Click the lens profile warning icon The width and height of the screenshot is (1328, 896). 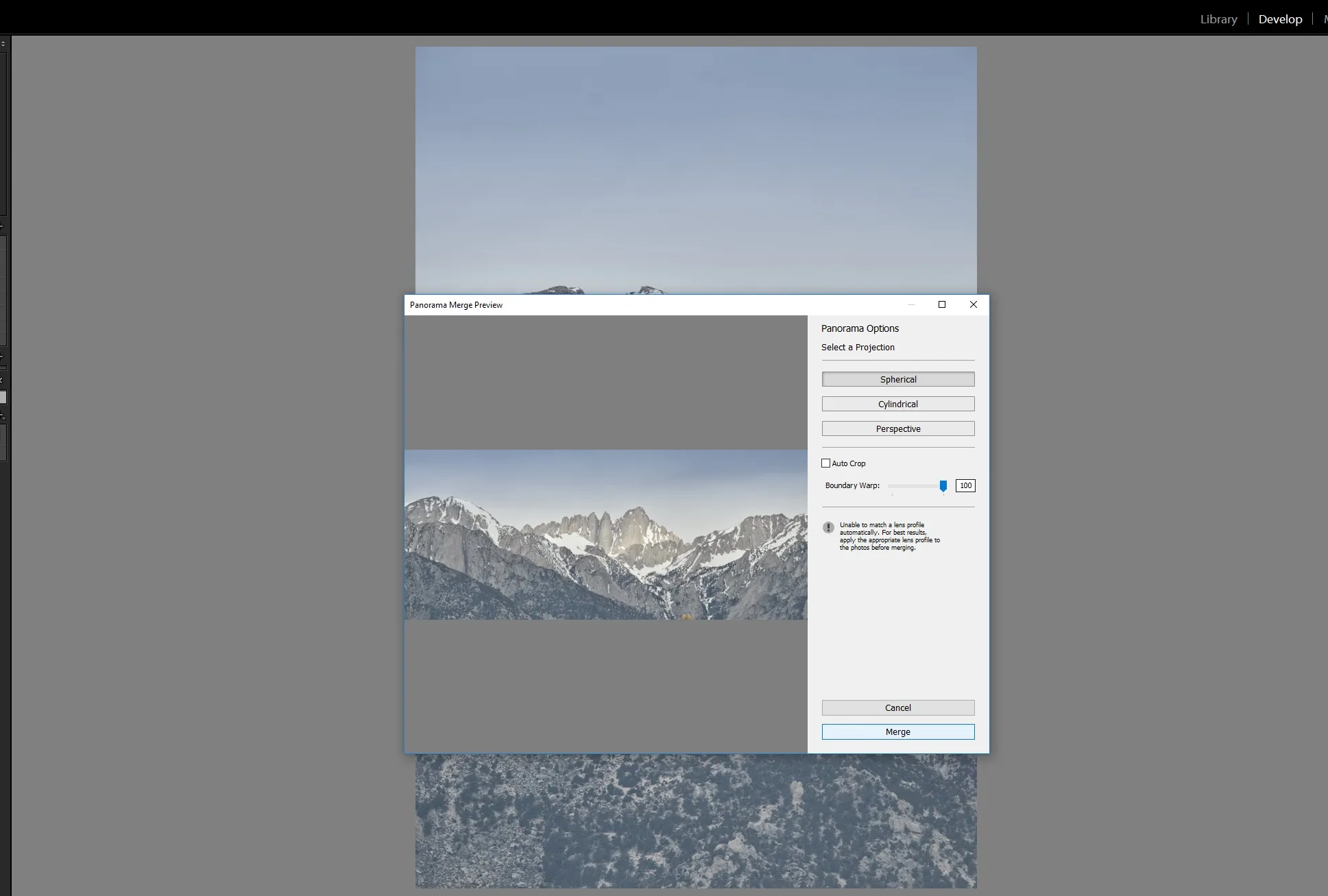coord(828,528)
